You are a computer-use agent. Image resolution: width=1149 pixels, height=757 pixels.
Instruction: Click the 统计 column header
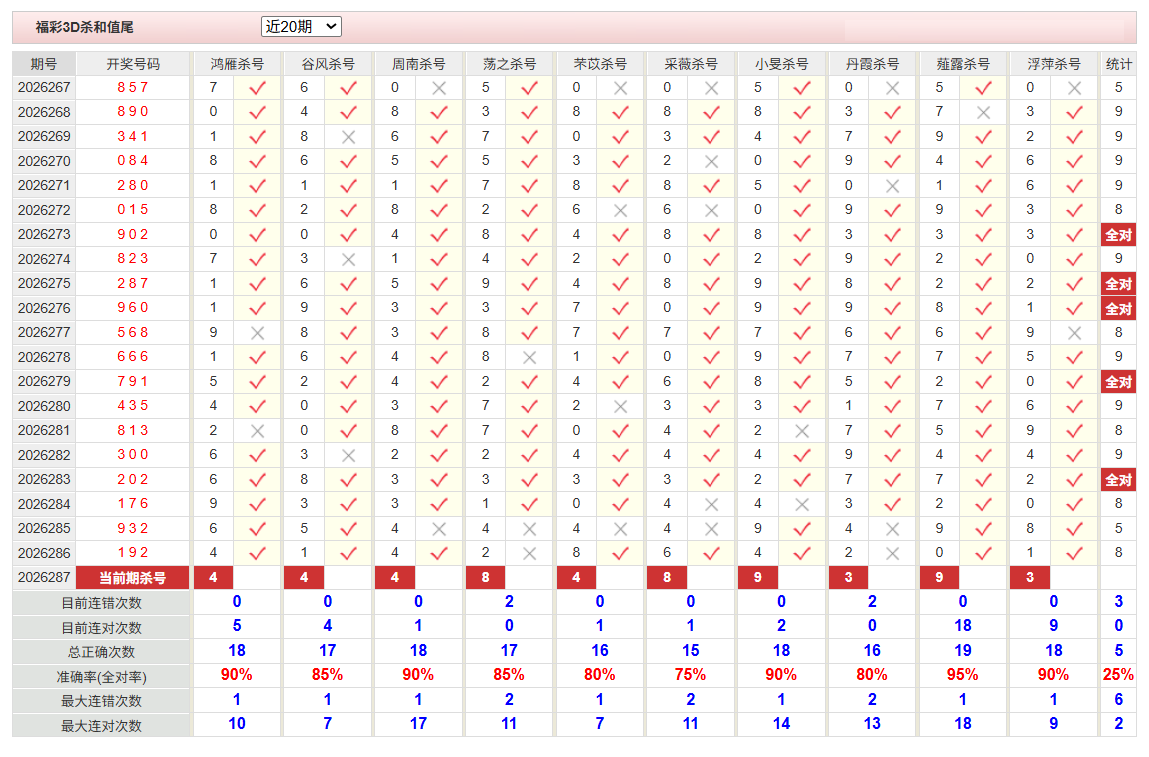tap(1118, 64)
